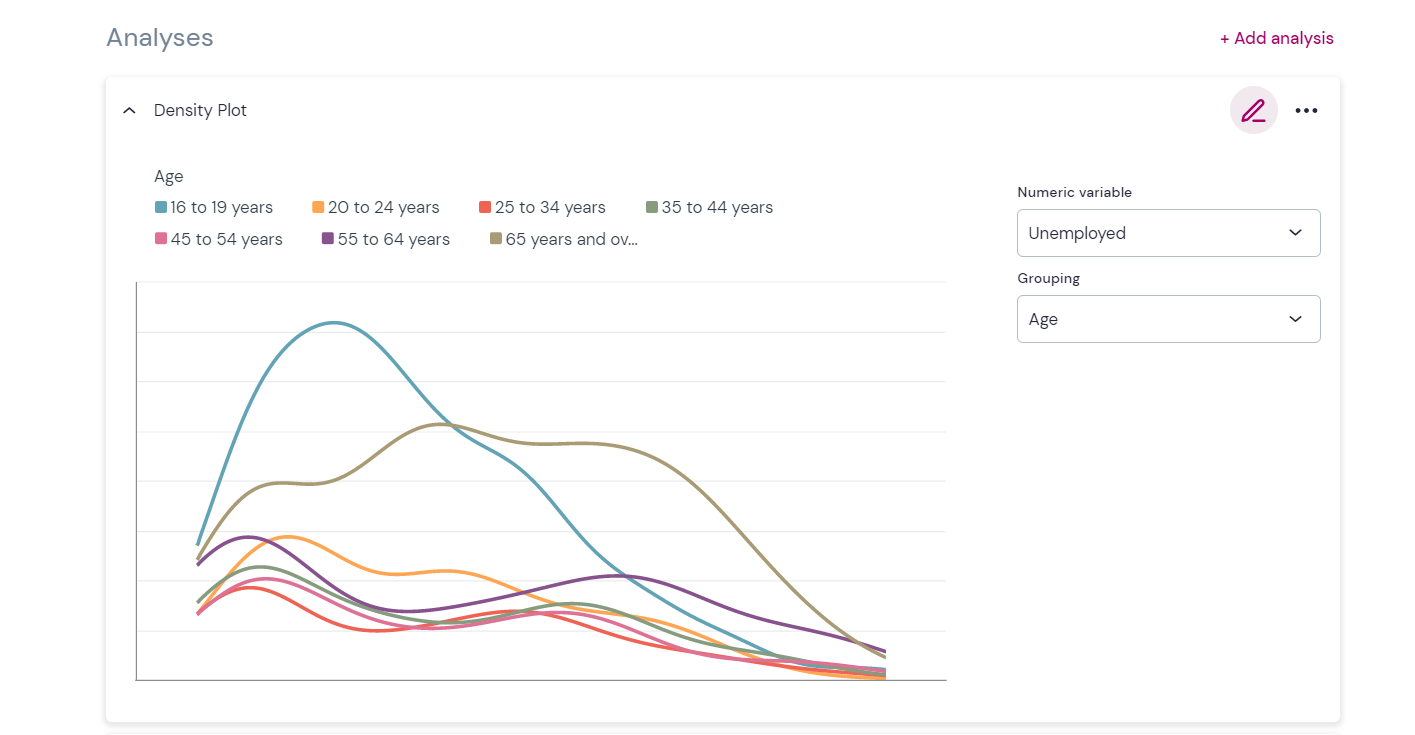Click the green swatch for 35 to 44 years
The width and height of the screenshot is (1415, 735).
tap(652, 207)
